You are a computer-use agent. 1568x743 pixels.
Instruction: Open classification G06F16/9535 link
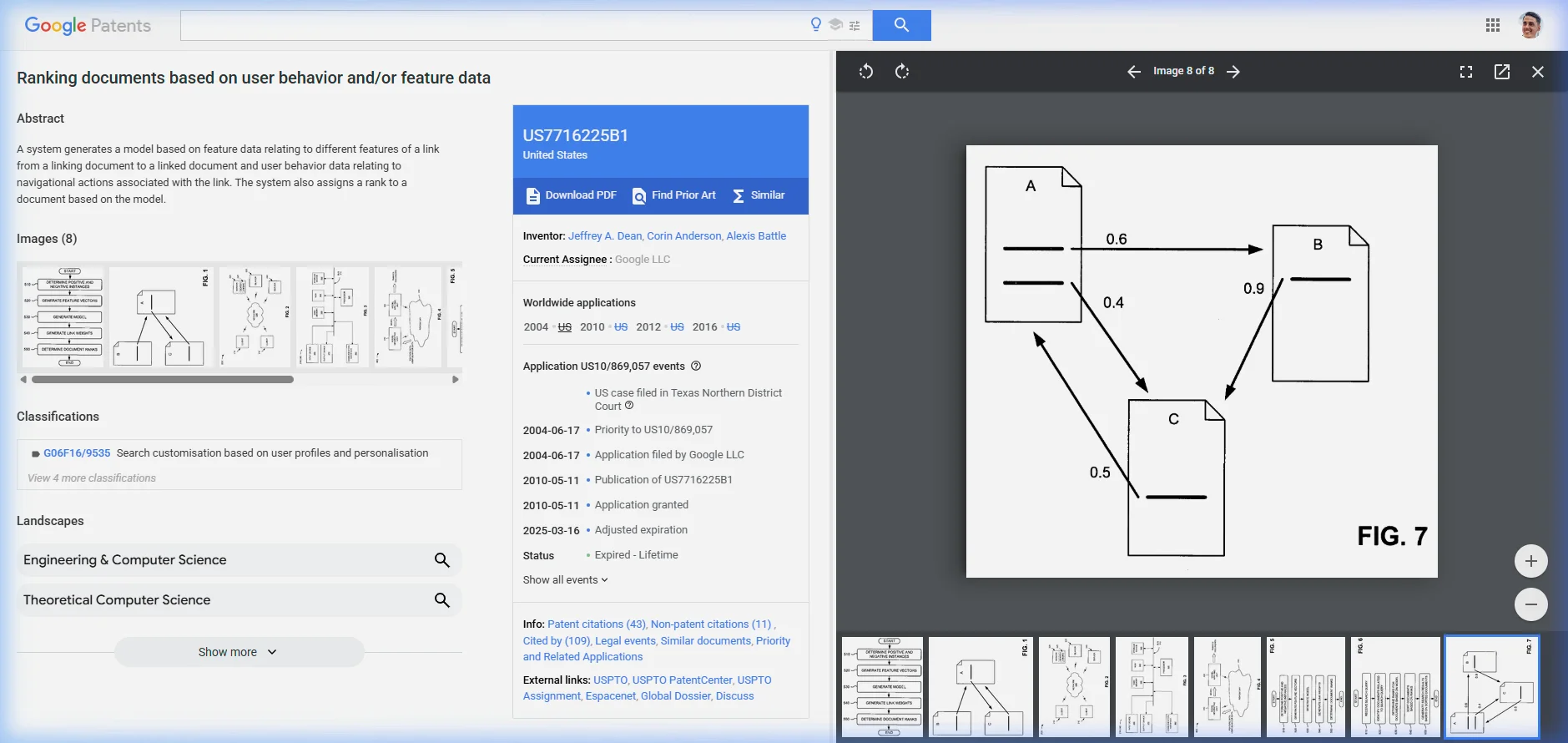(x=77, y=453)
